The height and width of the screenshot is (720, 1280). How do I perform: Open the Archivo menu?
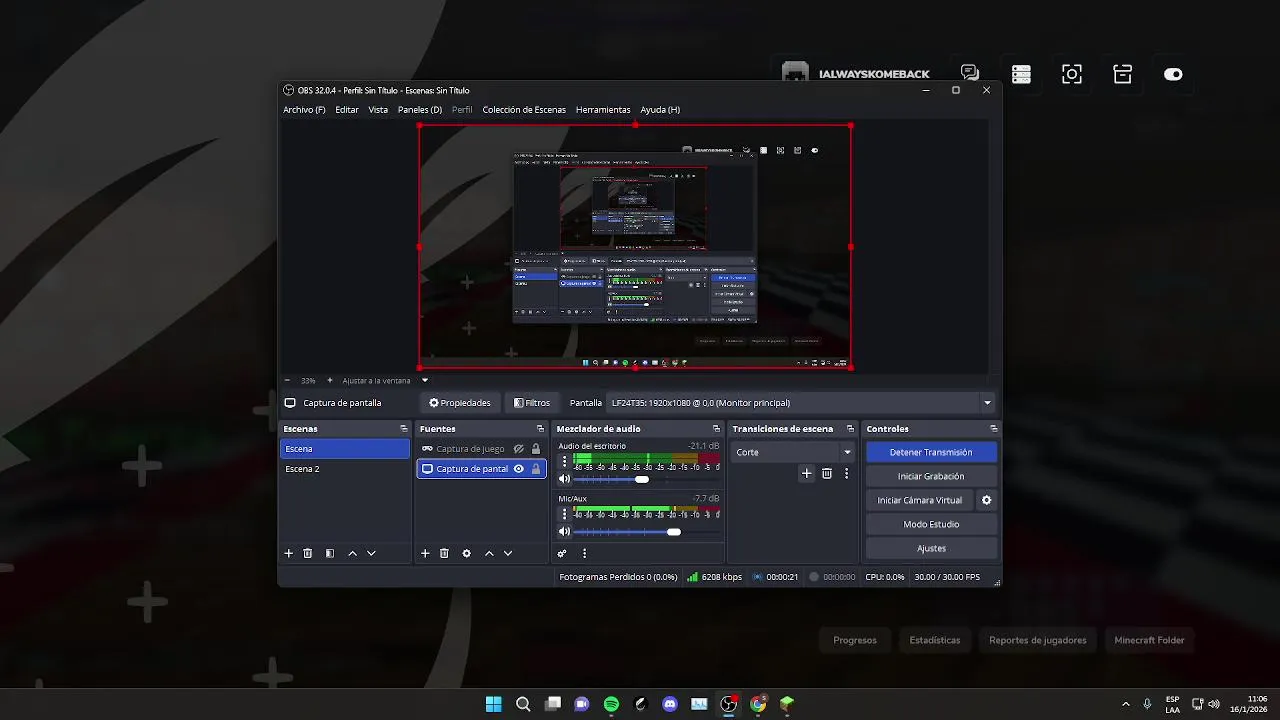pyautogui.click(x=304, y=110)
